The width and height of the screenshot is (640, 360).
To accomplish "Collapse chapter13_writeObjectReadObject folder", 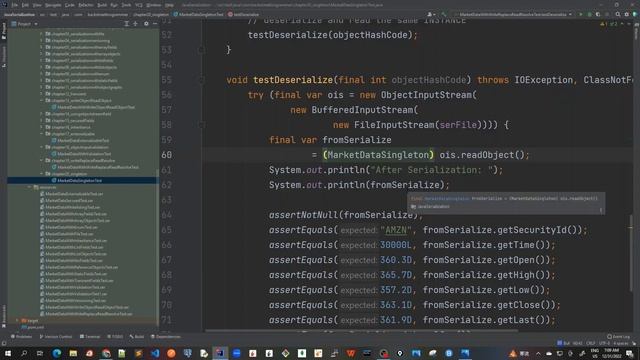I will (42, 100).
